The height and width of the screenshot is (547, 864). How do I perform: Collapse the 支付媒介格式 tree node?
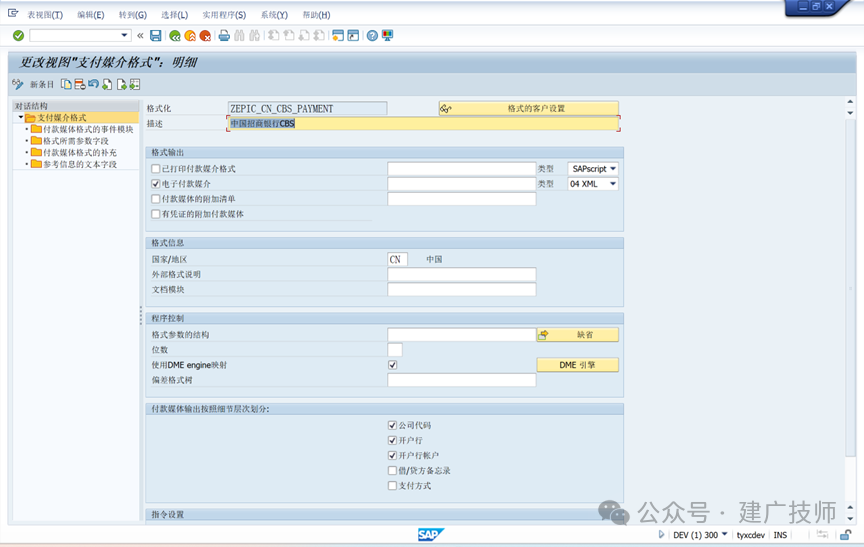tap(20, 117)
